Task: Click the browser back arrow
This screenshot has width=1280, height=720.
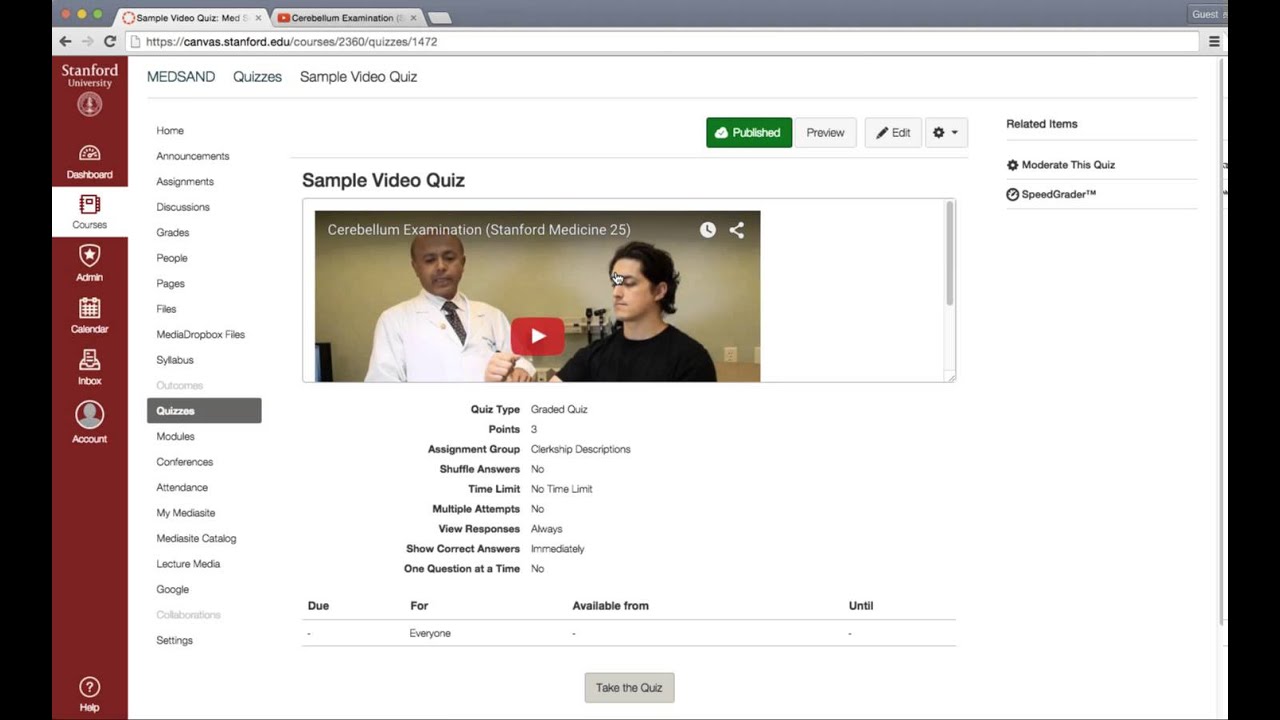Action: [66, 42]
